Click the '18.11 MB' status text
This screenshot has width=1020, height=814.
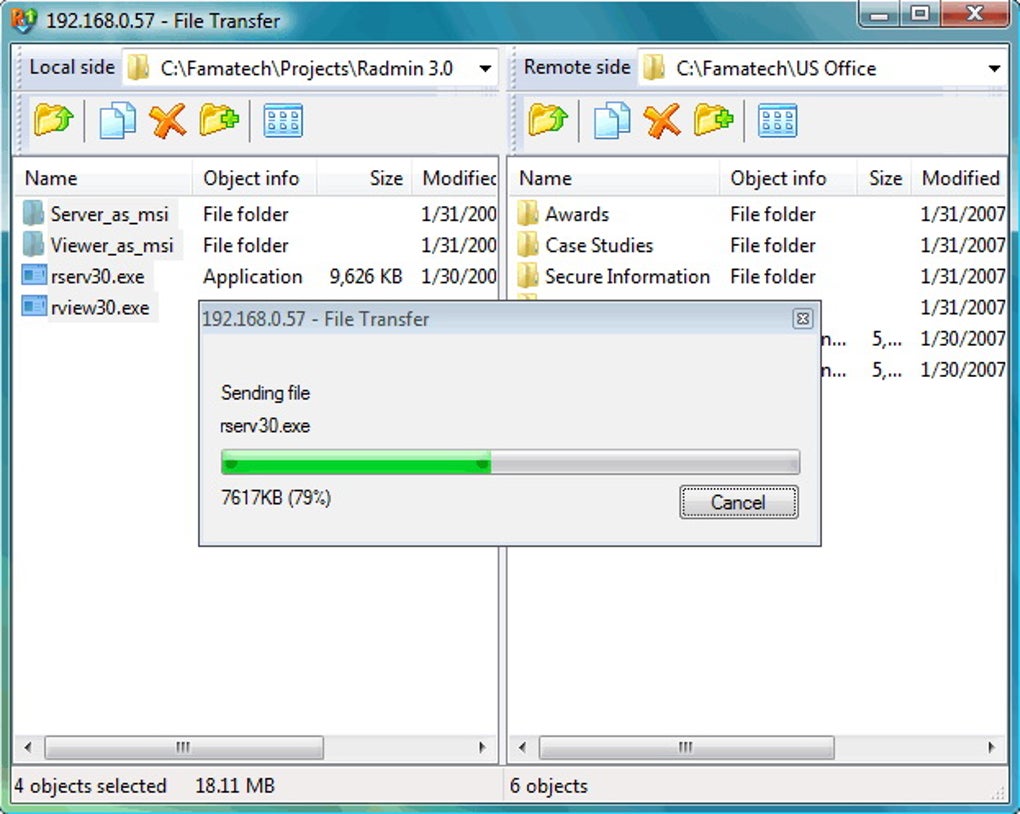click(x=235, y=785)
